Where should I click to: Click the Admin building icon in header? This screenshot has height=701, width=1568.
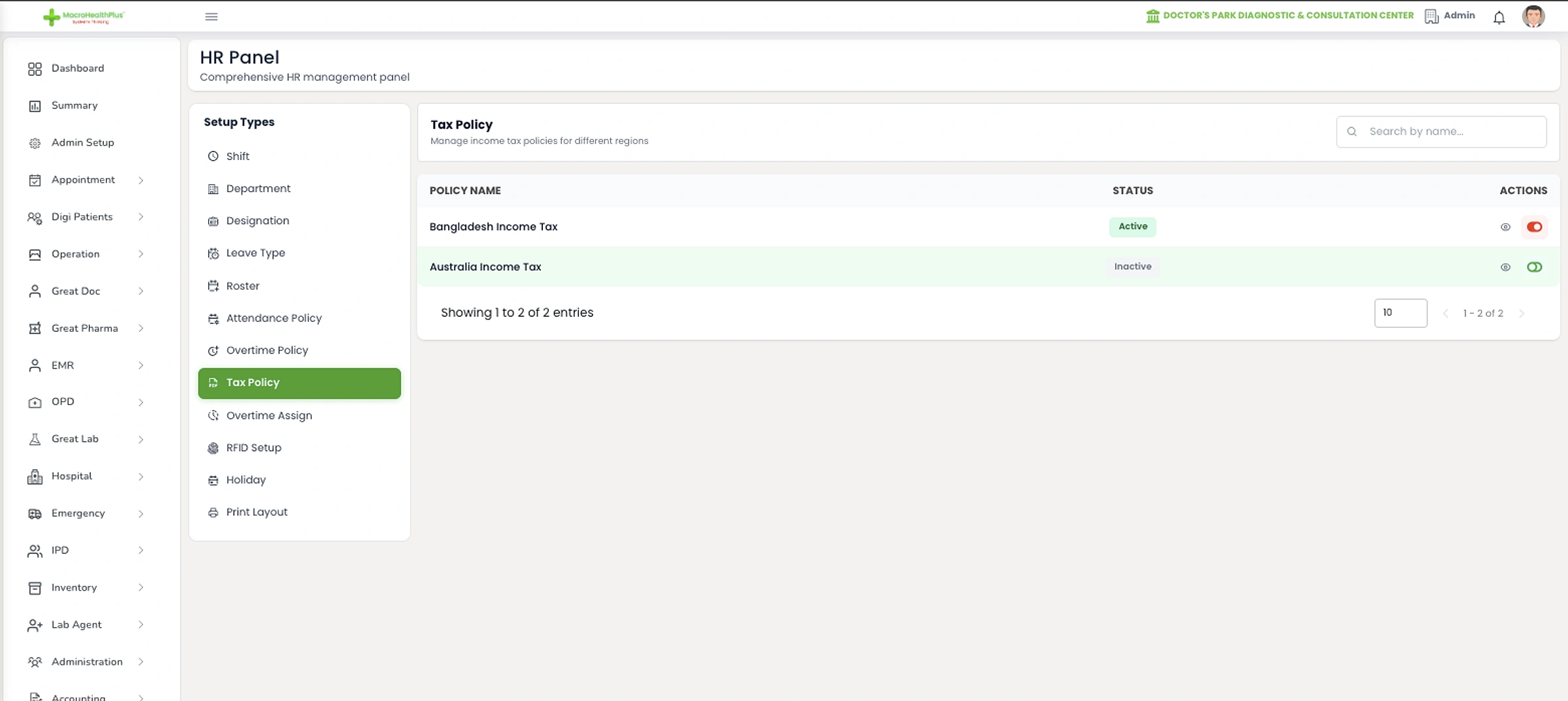(1431, 16)
